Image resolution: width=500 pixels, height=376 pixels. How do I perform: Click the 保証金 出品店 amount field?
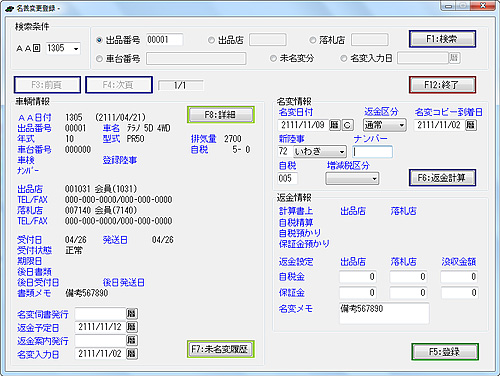tap(358, 293)
